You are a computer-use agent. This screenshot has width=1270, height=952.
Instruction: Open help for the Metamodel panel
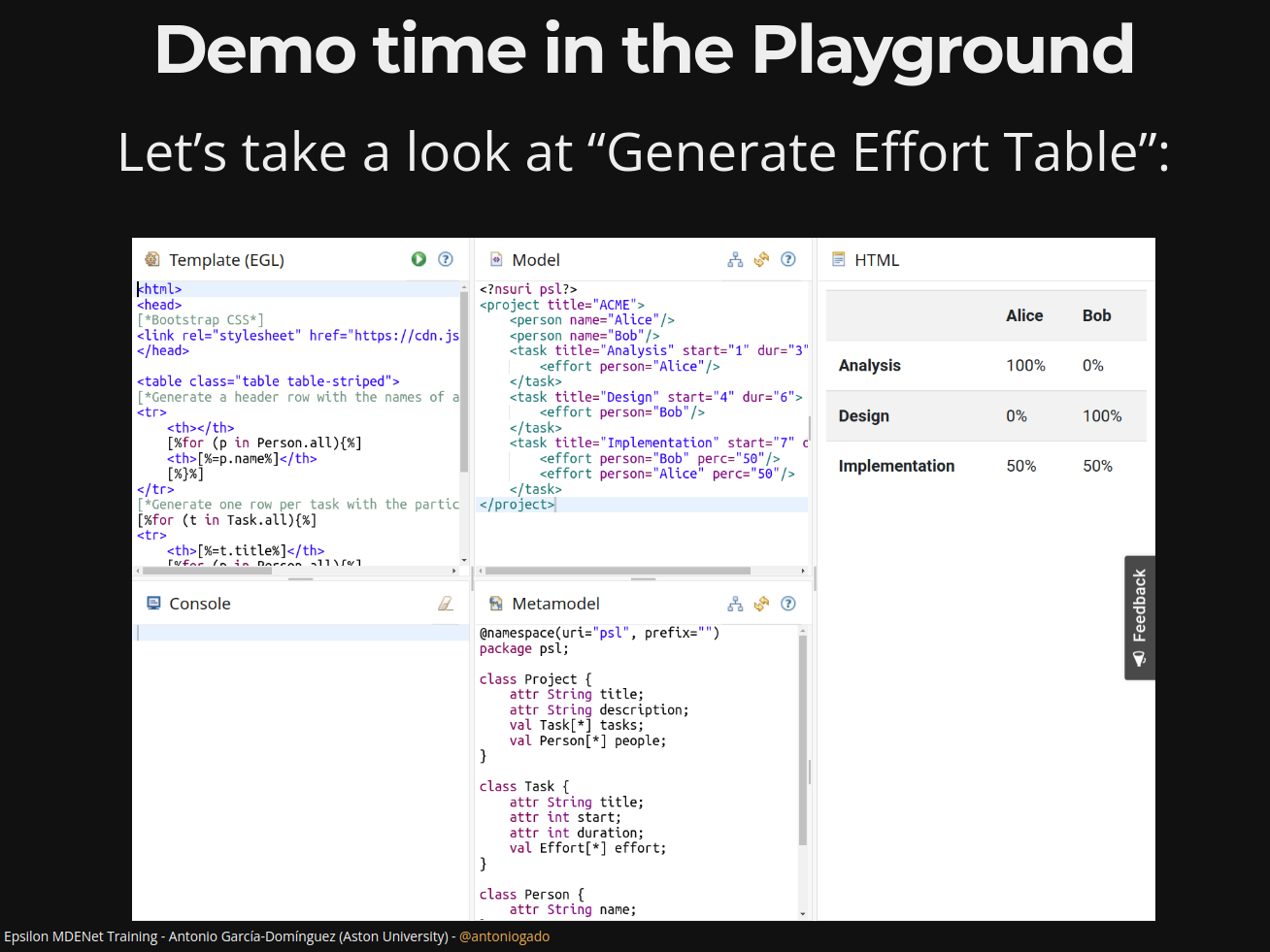click(x=788, y=604)
